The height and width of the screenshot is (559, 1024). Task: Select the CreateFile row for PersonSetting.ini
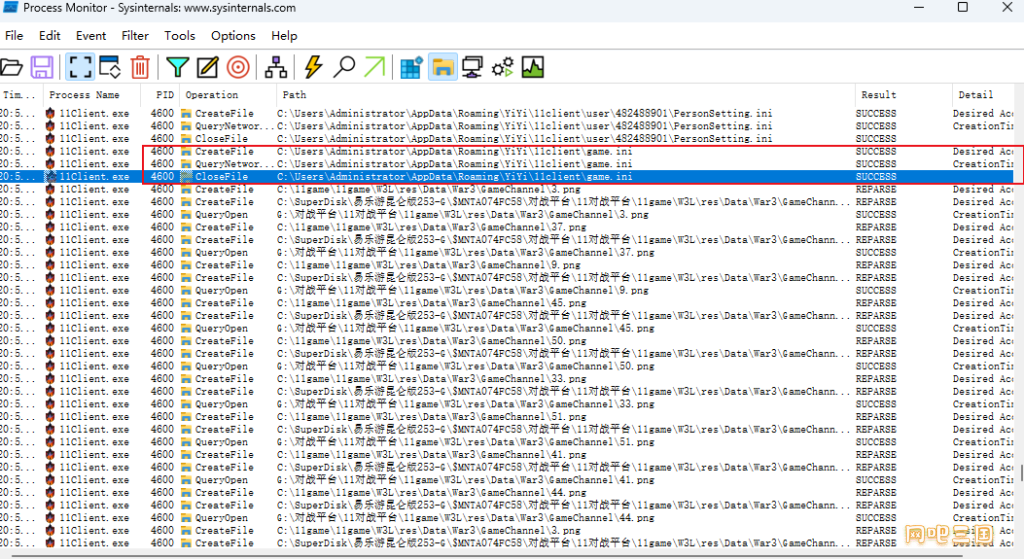pos(507,114)
